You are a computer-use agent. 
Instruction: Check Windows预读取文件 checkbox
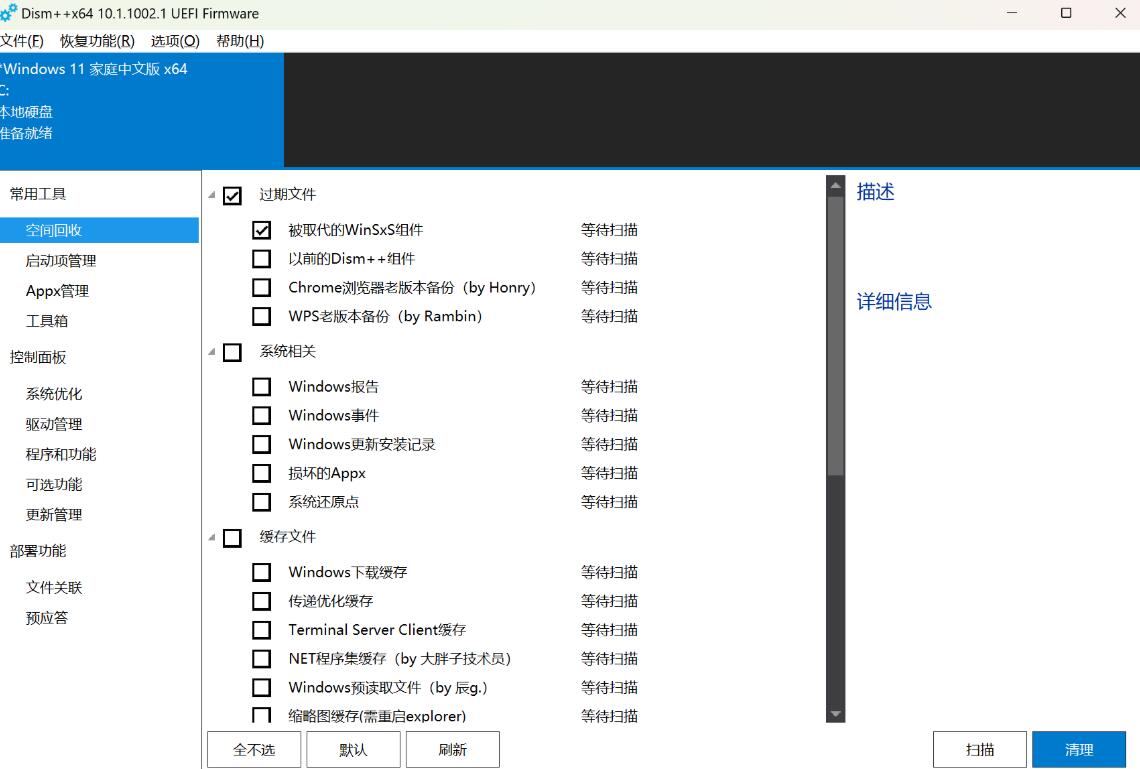261,687
